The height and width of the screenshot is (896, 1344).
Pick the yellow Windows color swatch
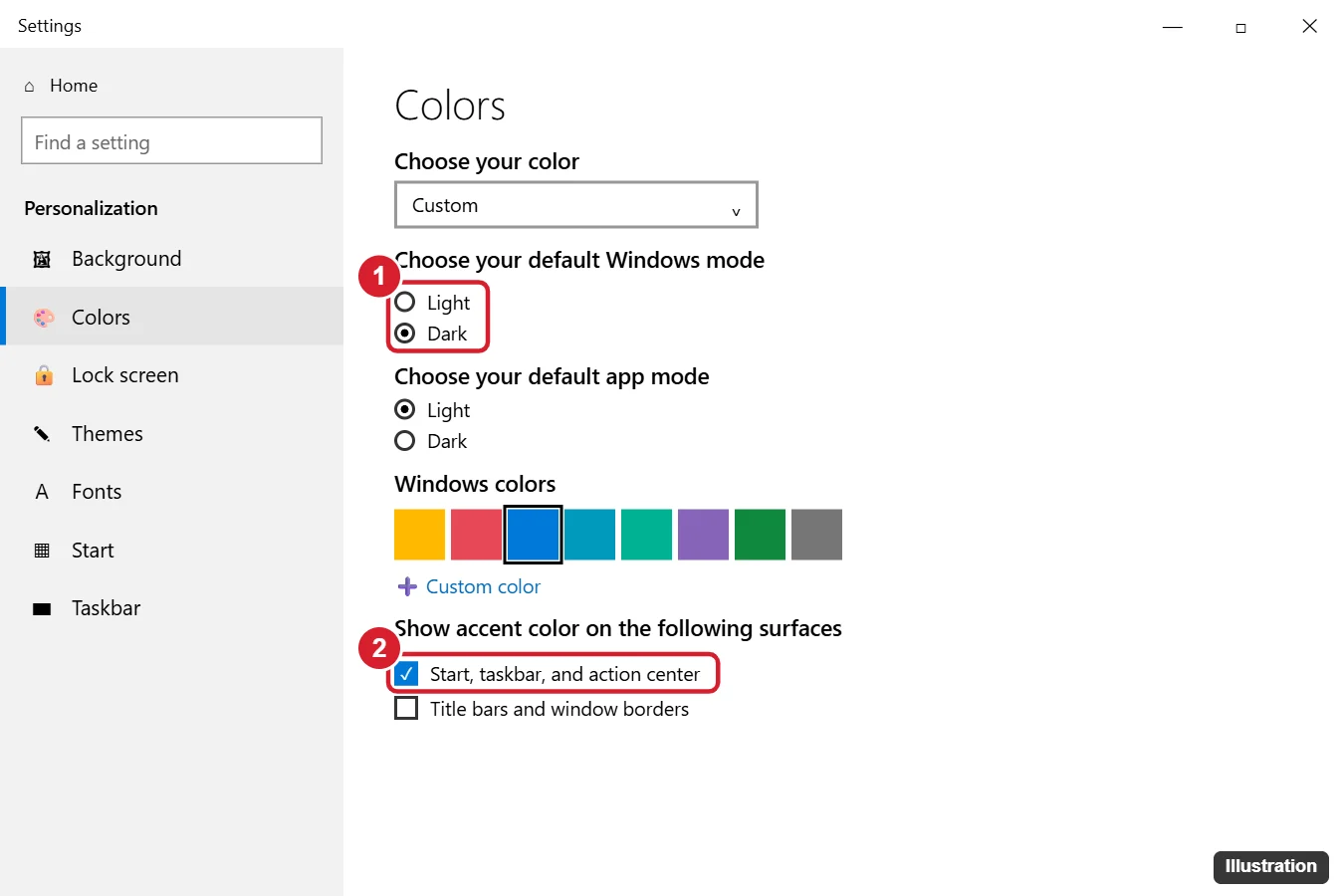[419, 535]
